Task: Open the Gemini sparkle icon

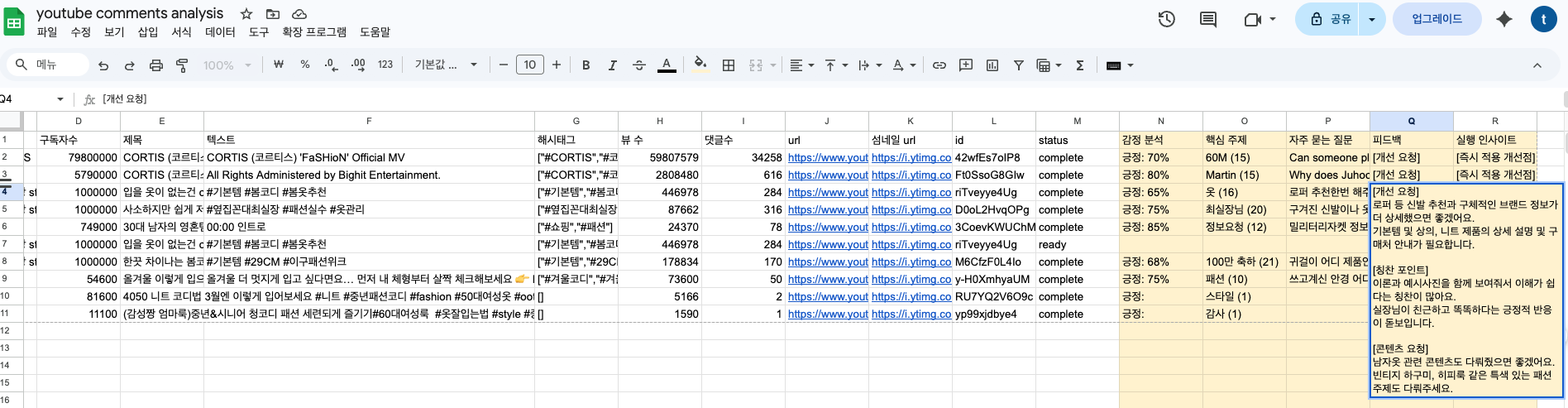Action: (1504, 19)
